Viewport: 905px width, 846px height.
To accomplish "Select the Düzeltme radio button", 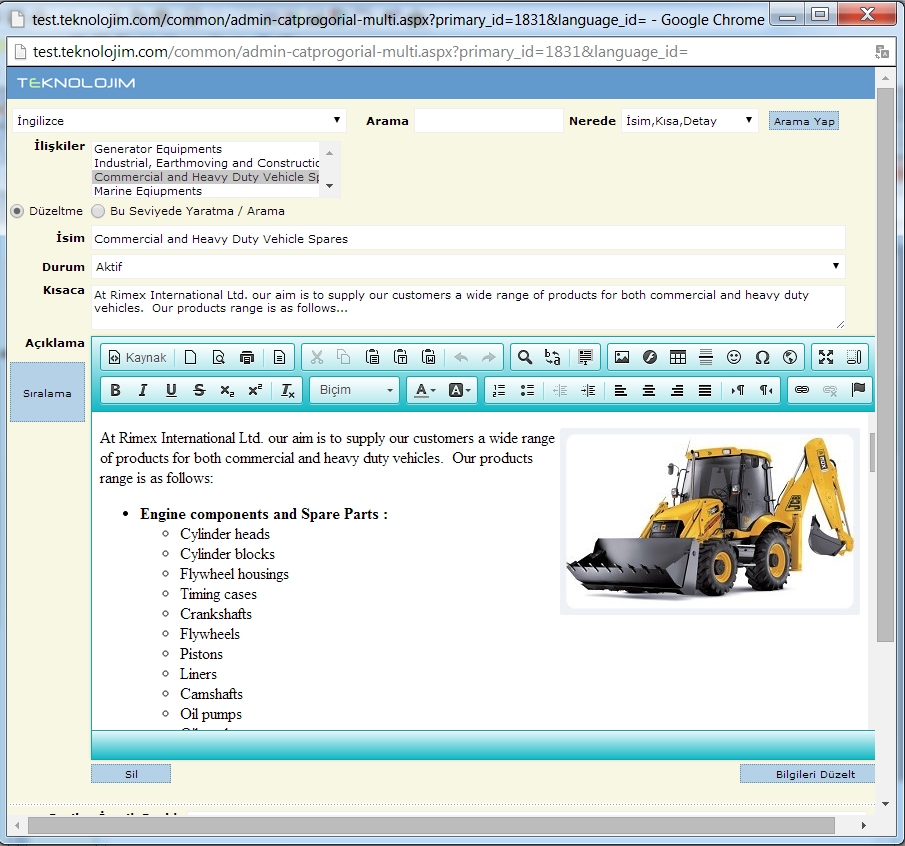I will 17,211.
